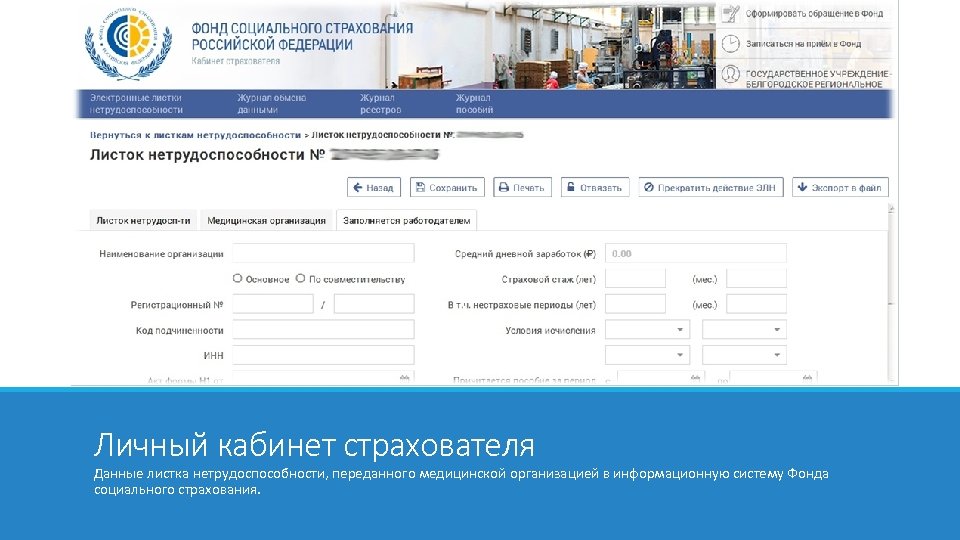Open first 'Условия исчисления' dropdown
960x540 pixels.
[x=647, y=329]
